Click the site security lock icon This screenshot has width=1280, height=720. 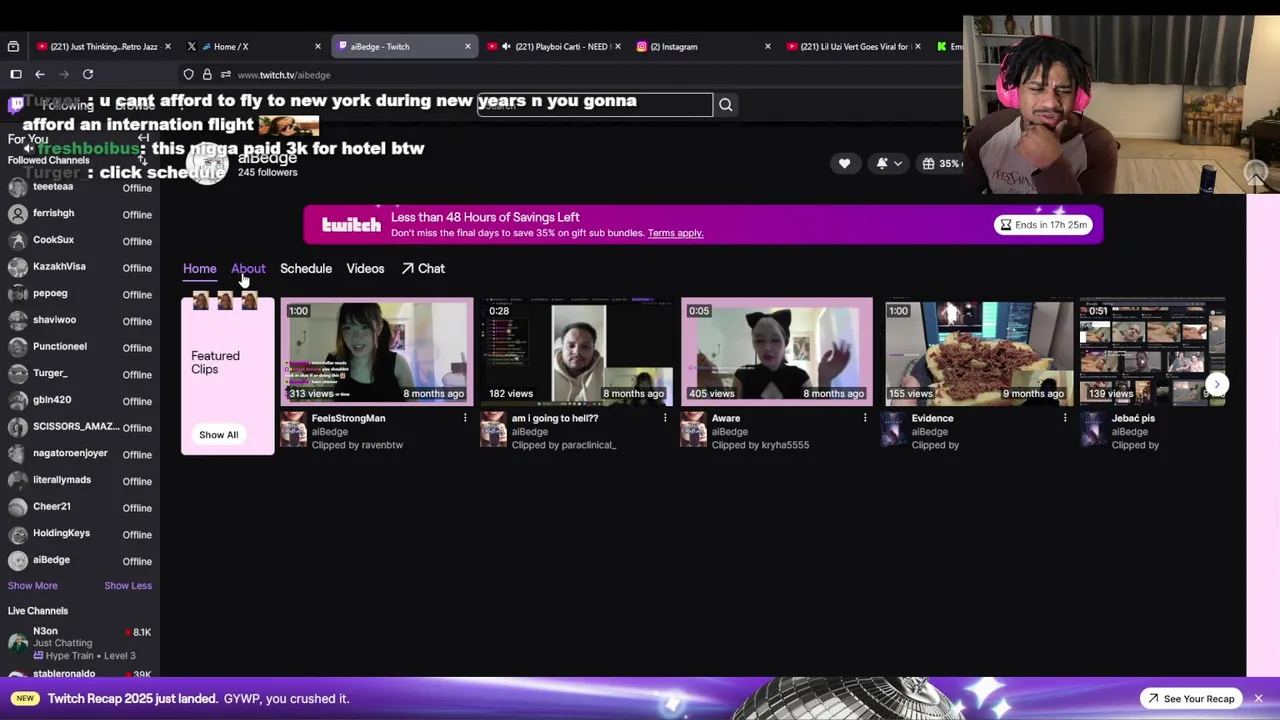tap(207, 75)
